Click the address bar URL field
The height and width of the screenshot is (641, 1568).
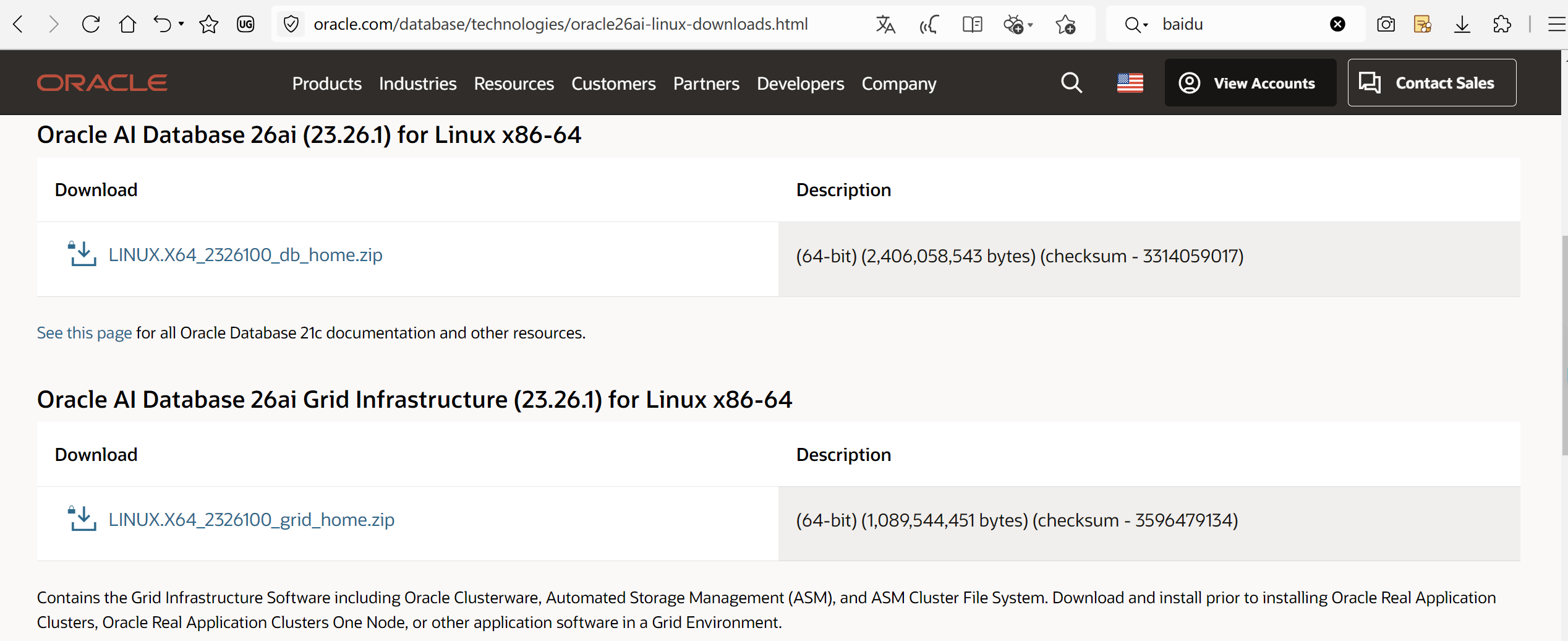click(560, 24)
